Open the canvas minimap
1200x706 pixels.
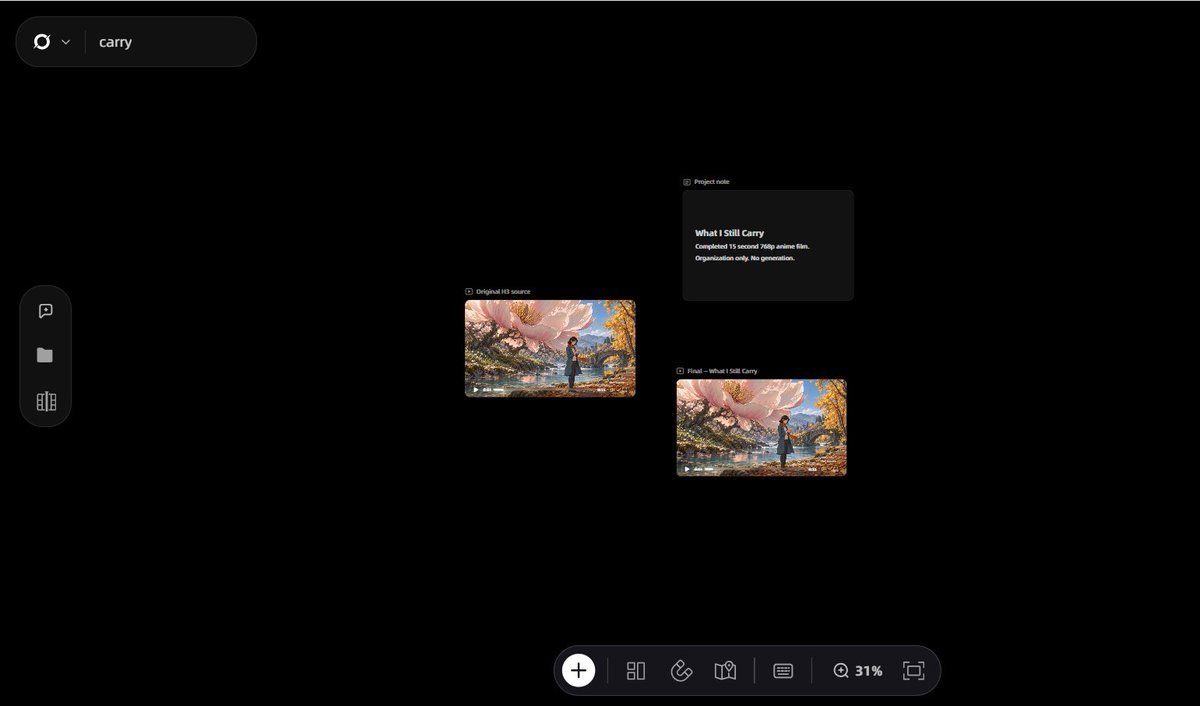coord(725,671)
